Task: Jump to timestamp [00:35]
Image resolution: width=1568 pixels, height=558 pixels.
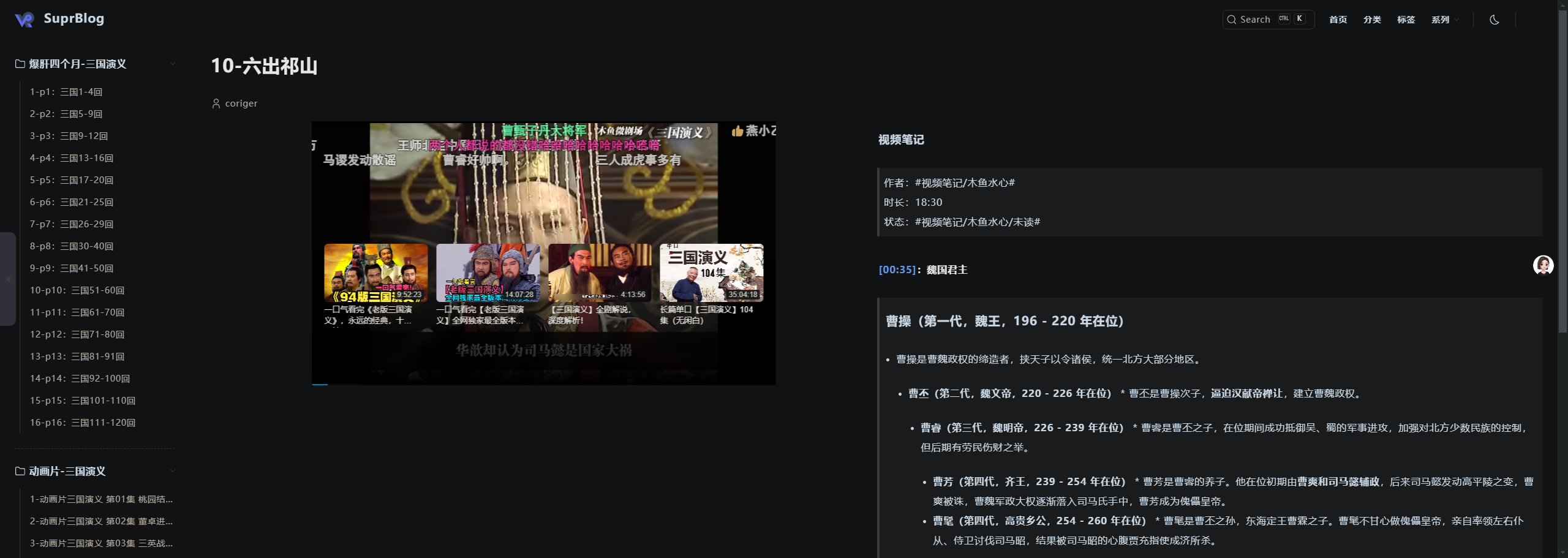Action: pos(897,270)
